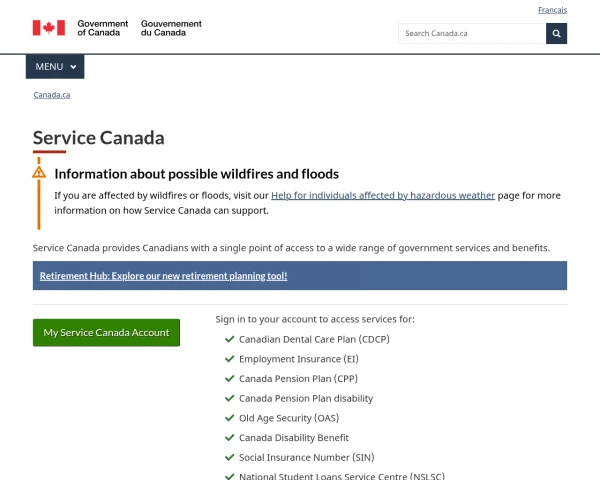Click the checkmark beside Canada Pension Plan (CPP)
600x480 pixels.
click(229, 379)
